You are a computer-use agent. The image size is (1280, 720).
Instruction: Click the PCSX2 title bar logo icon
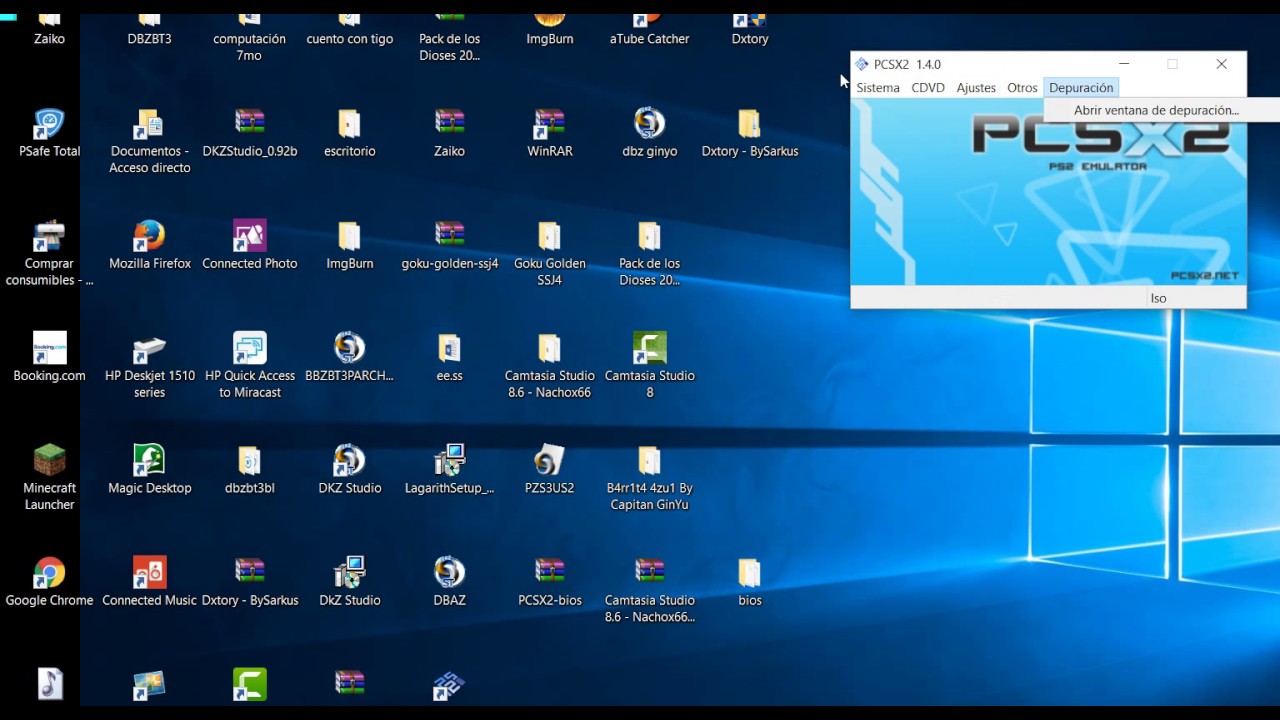click(x=862, y=64)
